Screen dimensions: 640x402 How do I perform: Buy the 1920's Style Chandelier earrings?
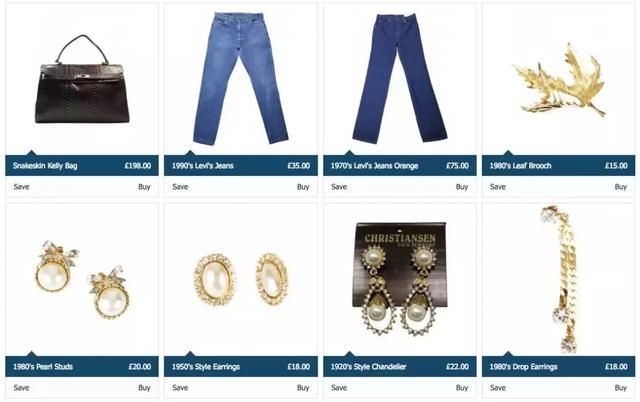[x=462, y=388]
